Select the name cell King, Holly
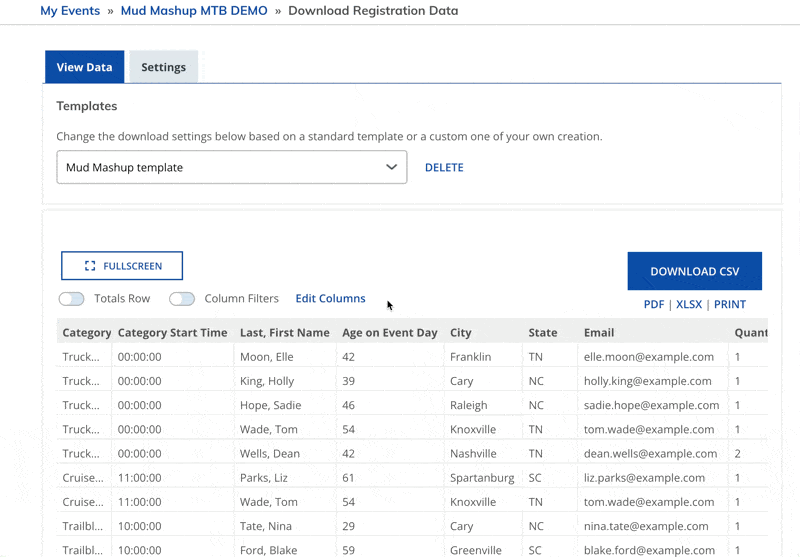This screenshot has height=557, width=800. [x=267, y=381]
